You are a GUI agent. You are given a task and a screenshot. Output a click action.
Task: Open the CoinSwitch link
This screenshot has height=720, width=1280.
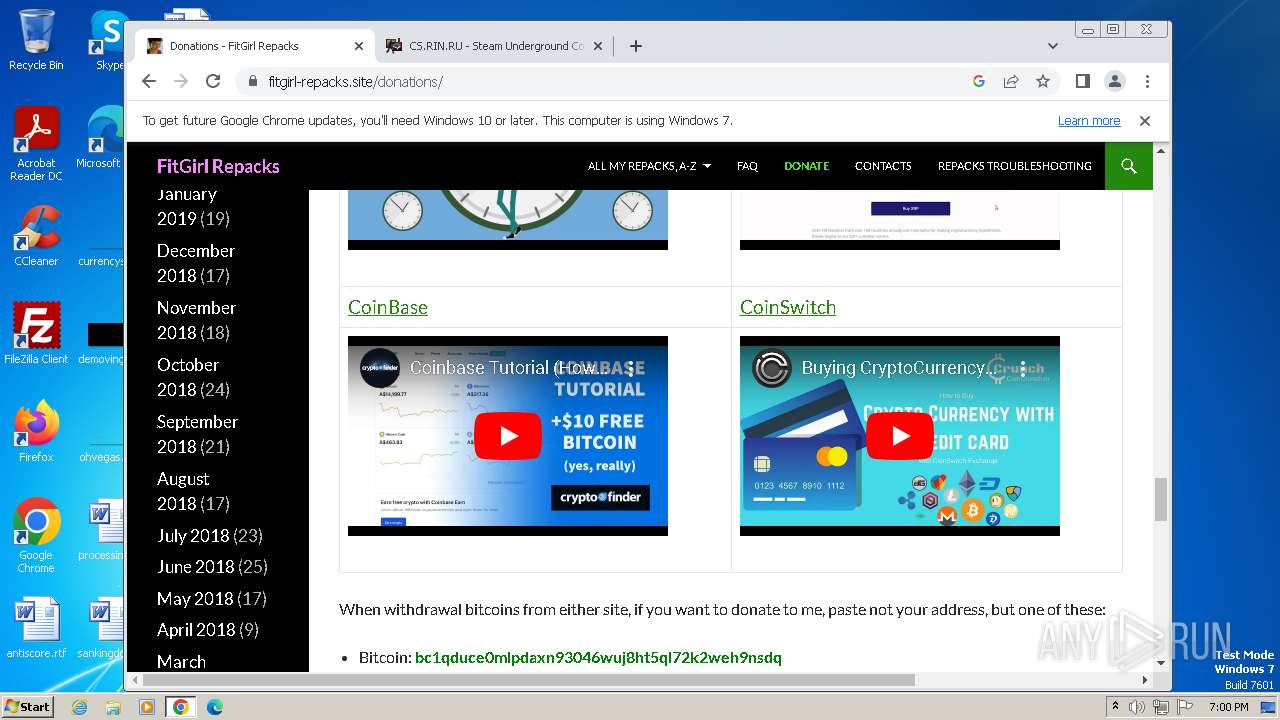click(x=788, y=307)
